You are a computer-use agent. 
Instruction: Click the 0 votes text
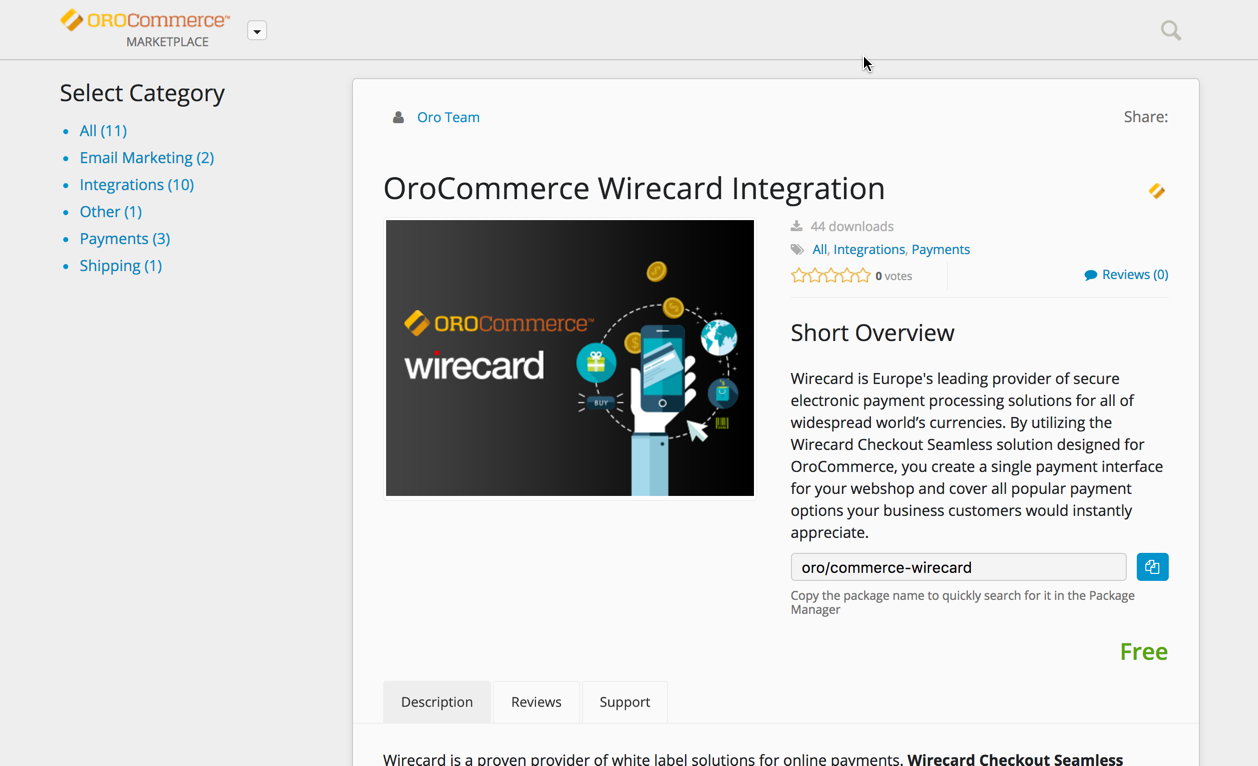(894, 276)
